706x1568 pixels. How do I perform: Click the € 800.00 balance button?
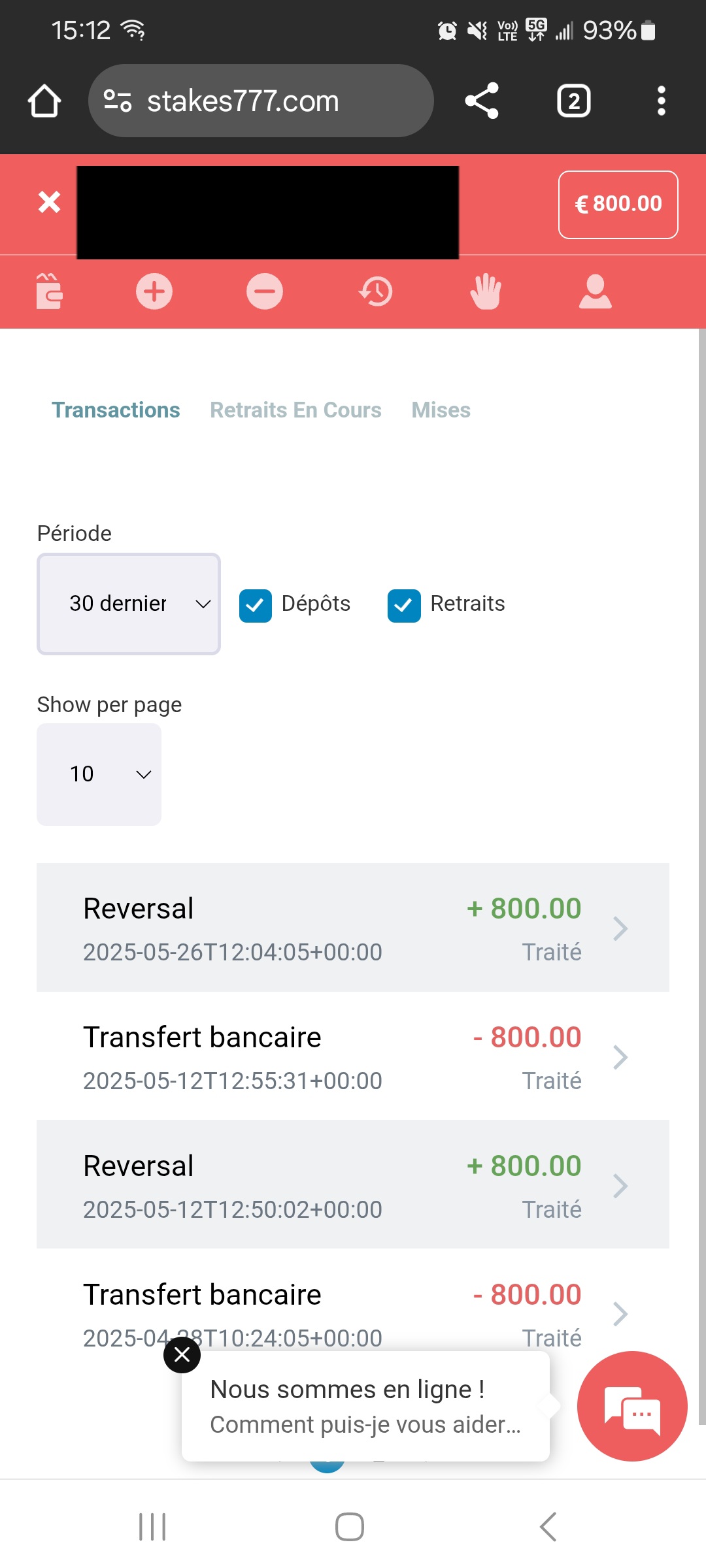pyautogui.click(x=618, y=204)
